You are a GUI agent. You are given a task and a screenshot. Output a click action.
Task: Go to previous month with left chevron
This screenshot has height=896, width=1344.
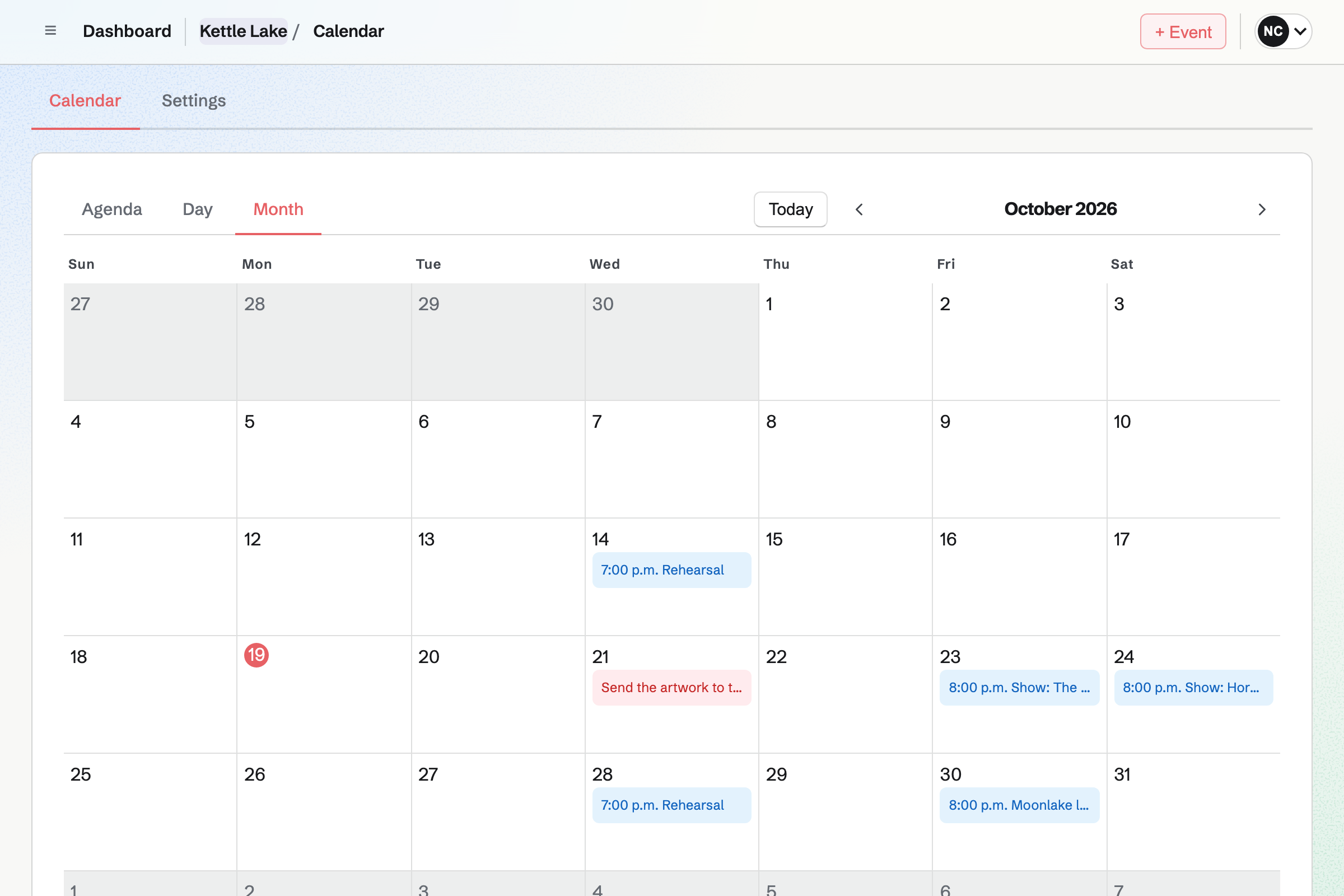pyautogui.click(x=859, y=209)
